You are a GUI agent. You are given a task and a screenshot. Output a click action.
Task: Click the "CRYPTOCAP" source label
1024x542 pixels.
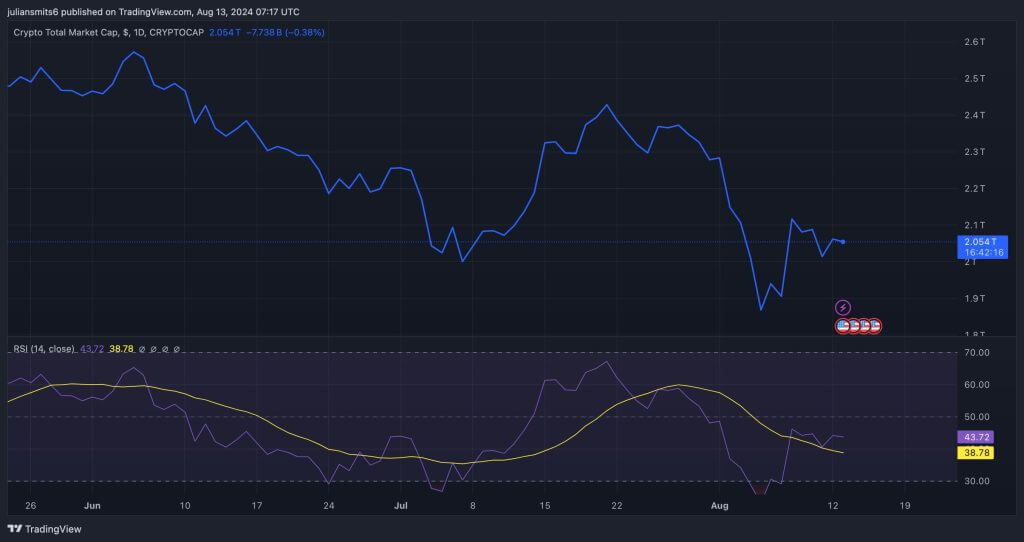pos(177,32)
